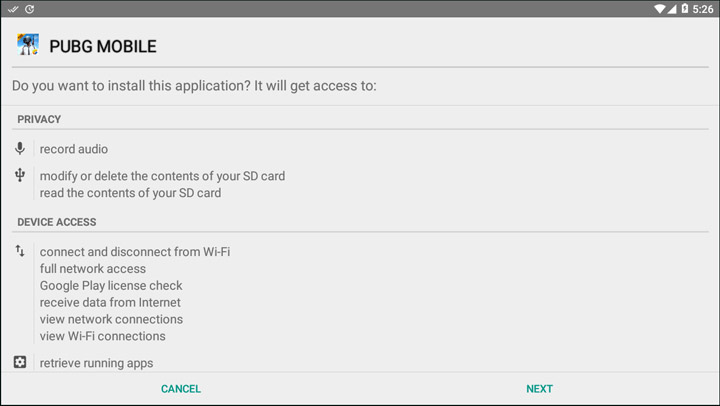This screenshot has height=406, width=720.
Task: Click the battery charging status icon
Action: [x=685, y=9]
